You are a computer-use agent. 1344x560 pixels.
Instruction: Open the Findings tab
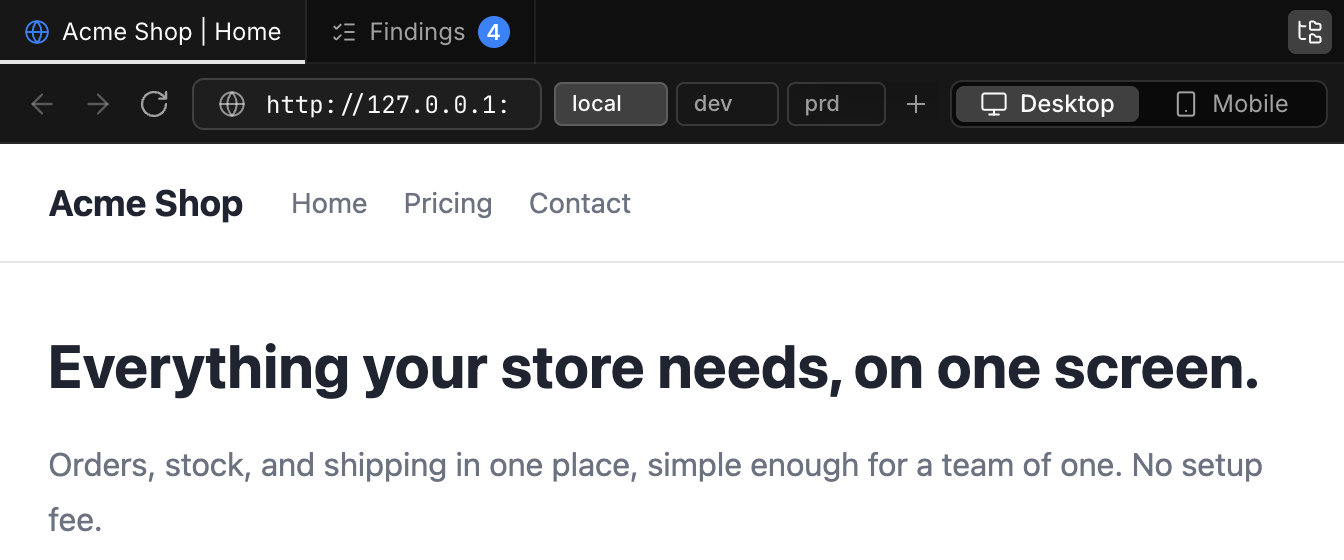click(420, 32)
